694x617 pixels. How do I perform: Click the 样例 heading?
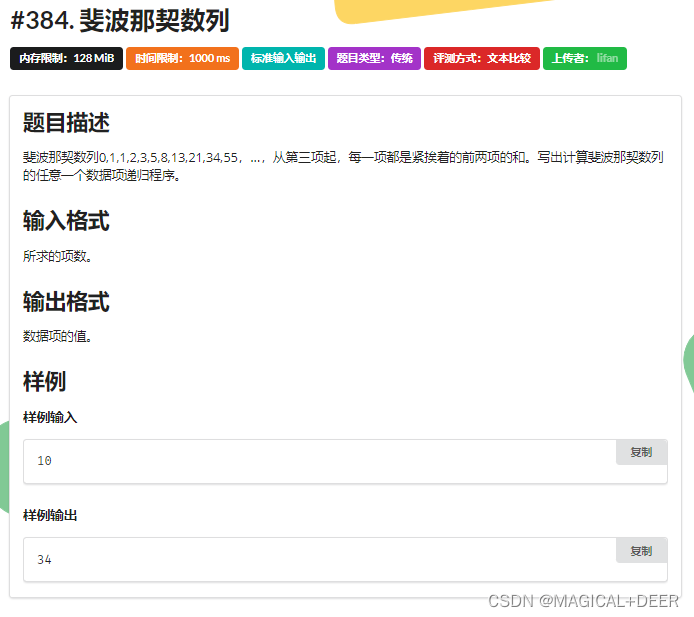click(x=44, y=381)
